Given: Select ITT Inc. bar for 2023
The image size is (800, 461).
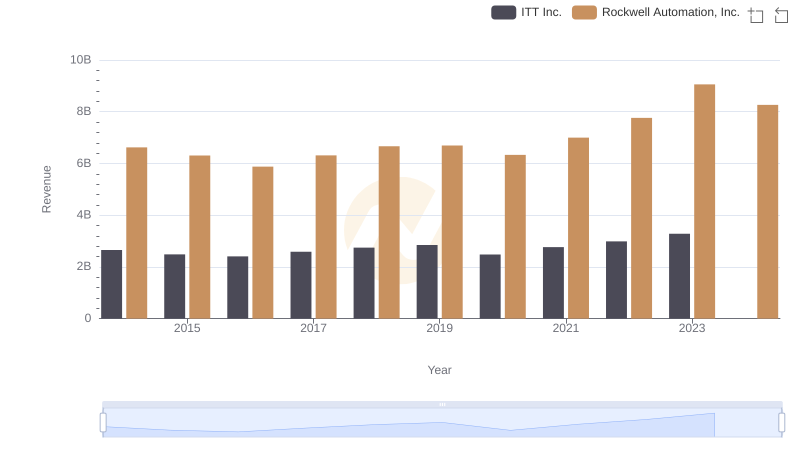Looking at the screenshot, I should coord(679,276).
